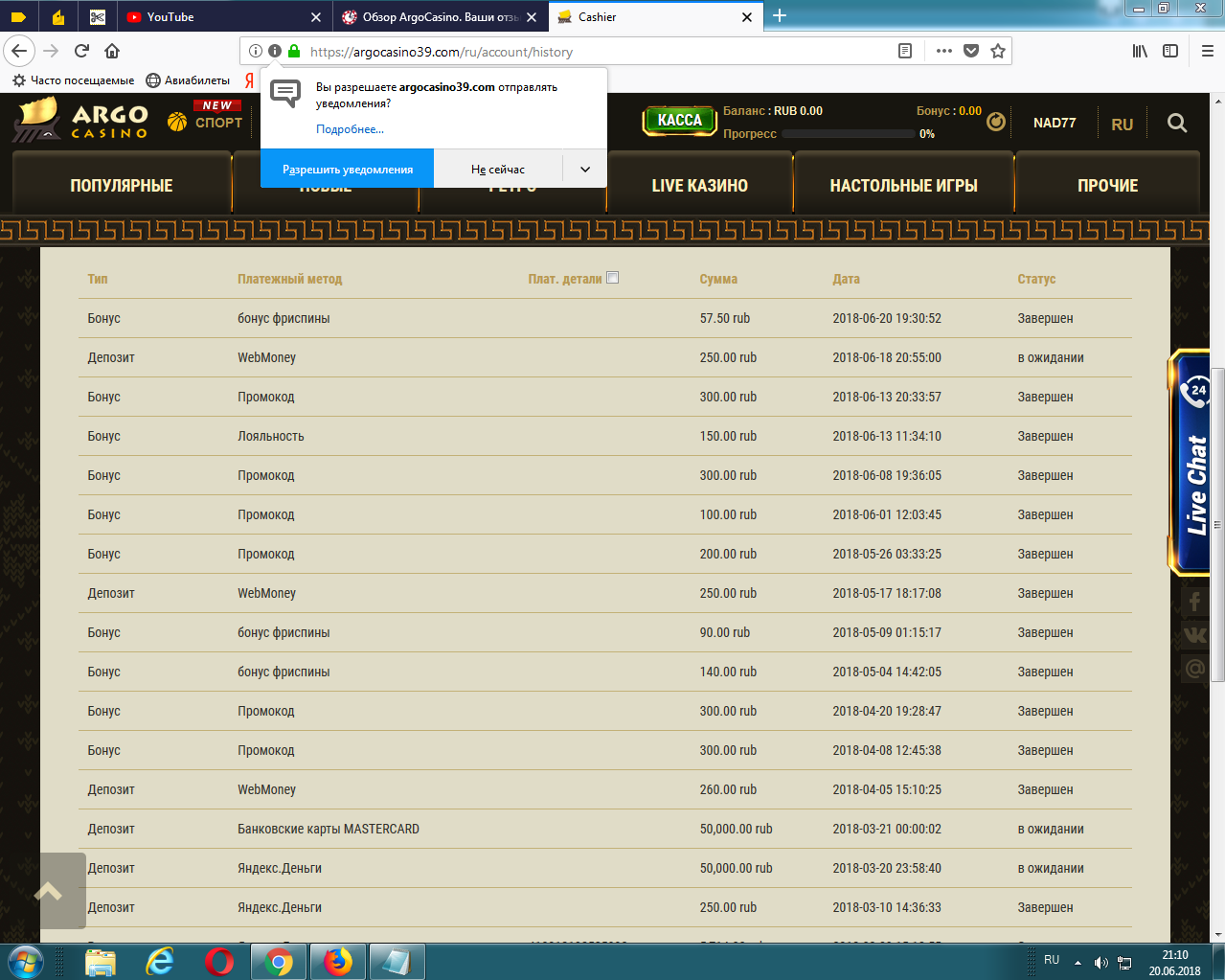Screen dimensions: 1225x980
Task: Open the ПРОЧИЕ category
Action: click(1108, 186)
